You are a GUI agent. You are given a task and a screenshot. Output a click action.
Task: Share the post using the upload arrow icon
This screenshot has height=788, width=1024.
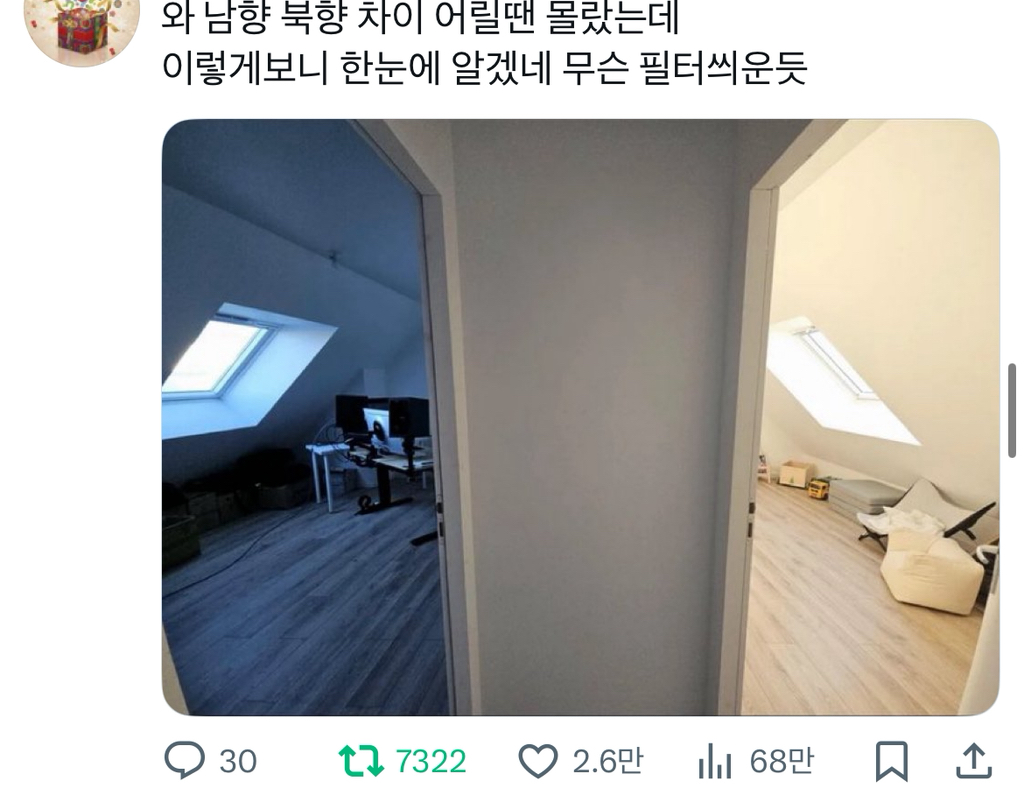point(974,761)
